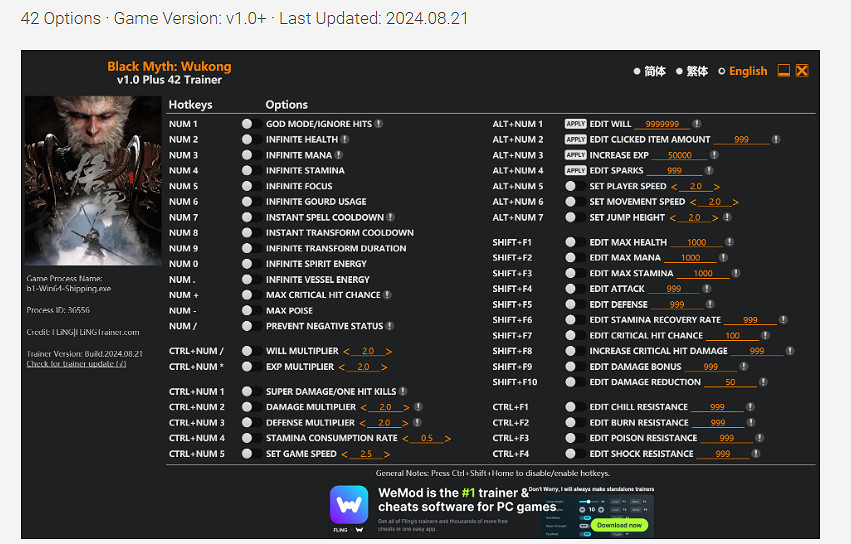Enable the Infinite Stamina toggle
851x544 pixels.
[247, 171]
